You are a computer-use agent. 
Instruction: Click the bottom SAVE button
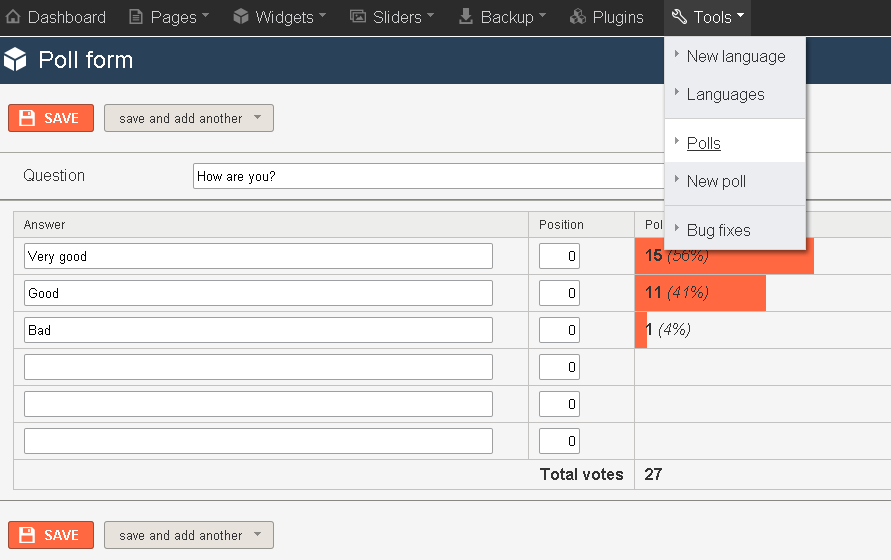click(x=51, y=534)
